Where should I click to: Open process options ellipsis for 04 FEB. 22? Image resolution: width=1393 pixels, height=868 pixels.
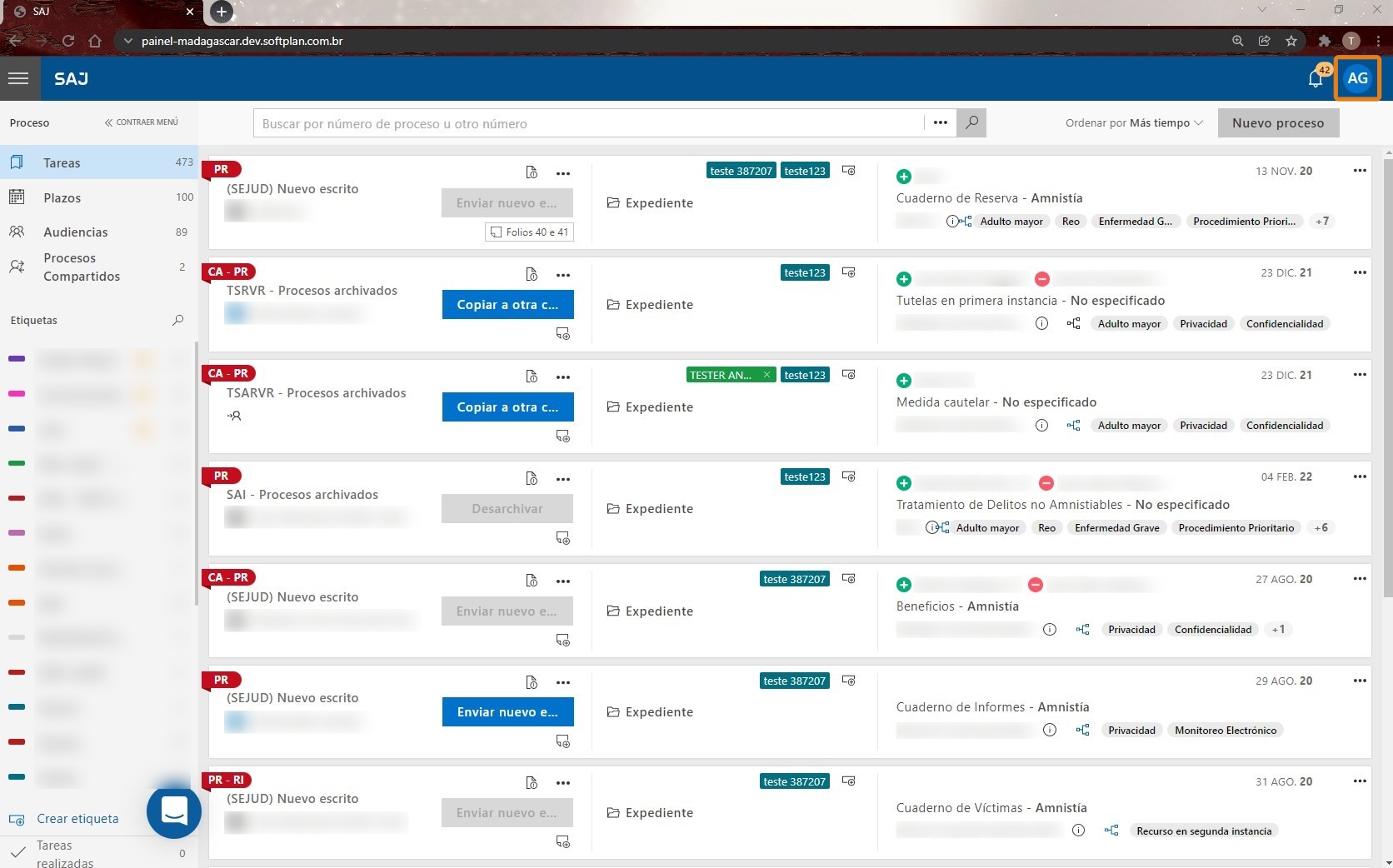click(x=1360, y=476)
